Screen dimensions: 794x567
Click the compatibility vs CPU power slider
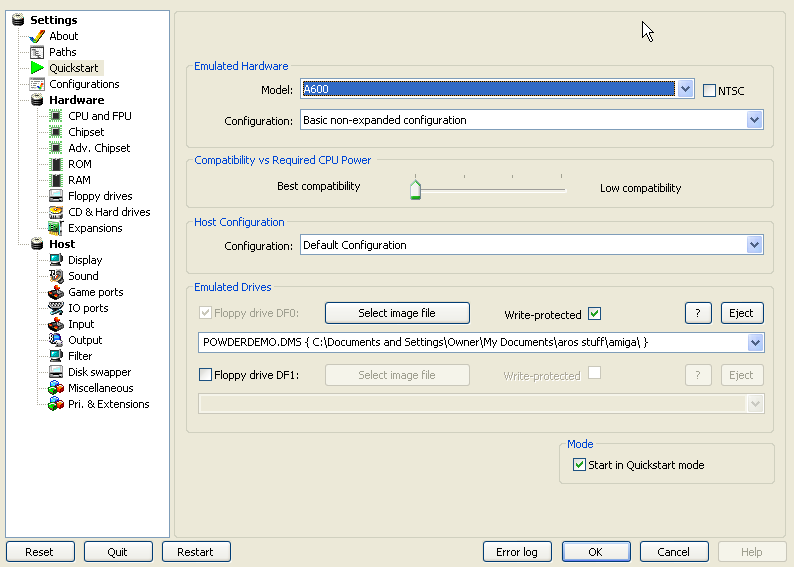(415, 189)
